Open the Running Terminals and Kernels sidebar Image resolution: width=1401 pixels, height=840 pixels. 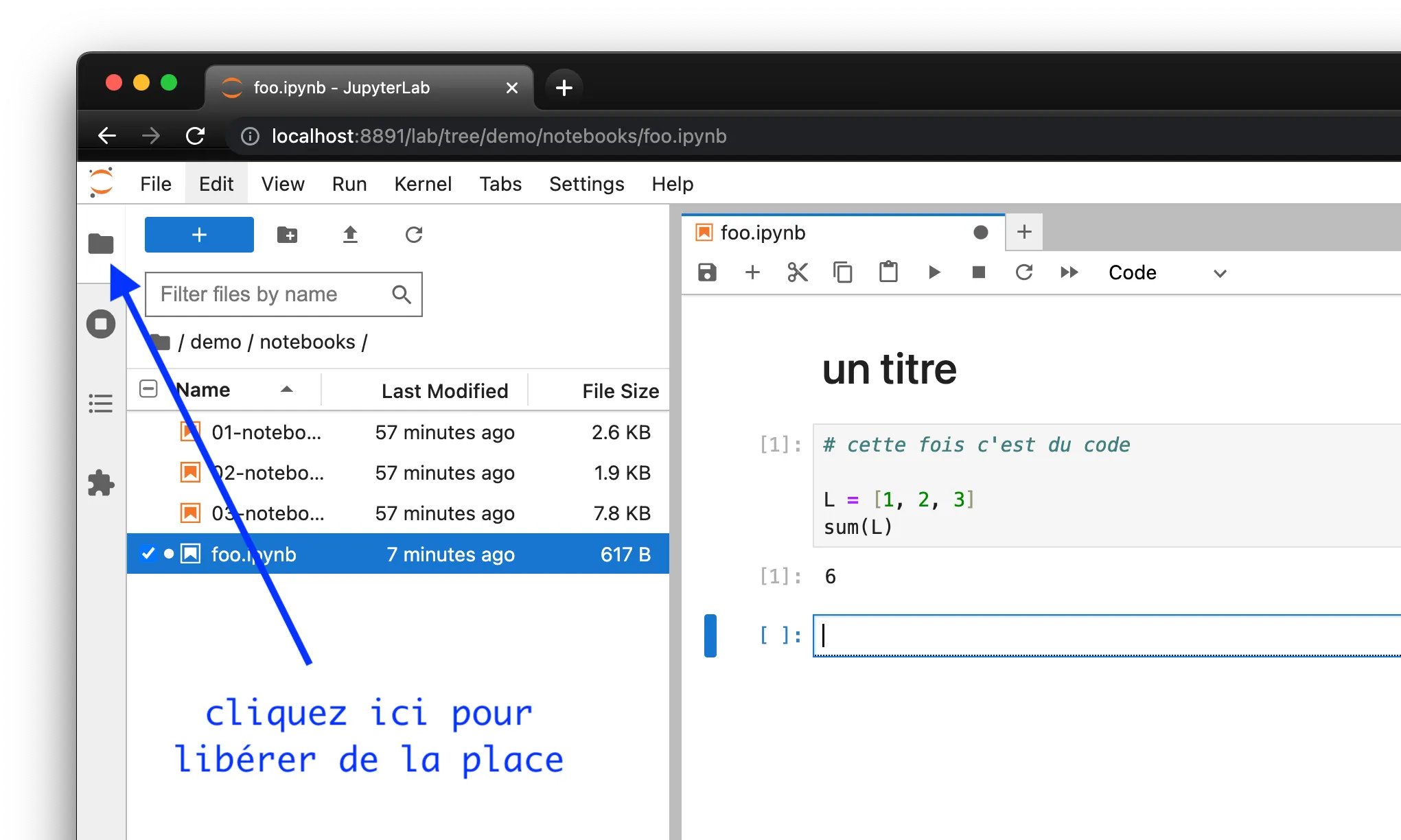(101, 324)
